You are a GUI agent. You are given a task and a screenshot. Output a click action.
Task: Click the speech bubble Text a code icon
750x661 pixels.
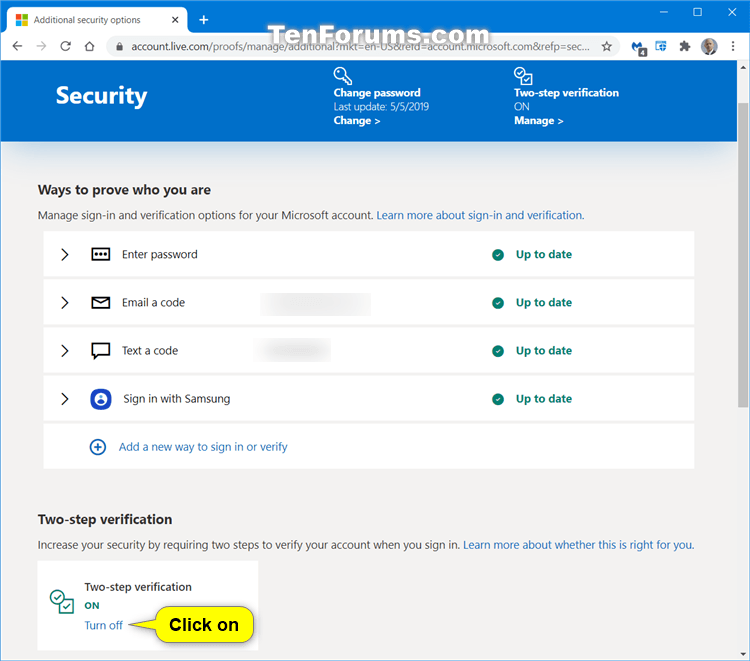100,351
